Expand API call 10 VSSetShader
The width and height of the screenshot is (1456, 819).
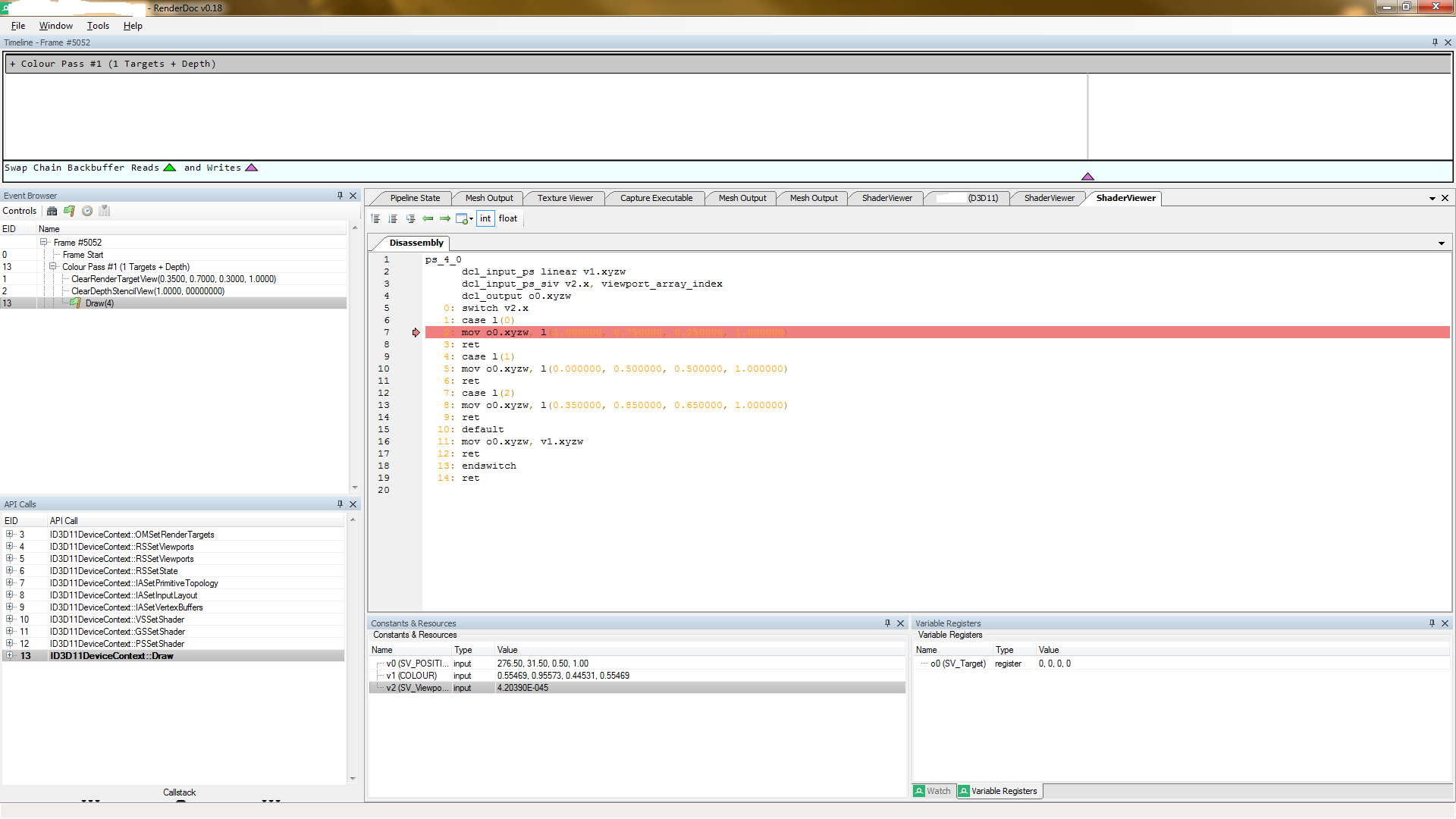[x=10, y=620]
